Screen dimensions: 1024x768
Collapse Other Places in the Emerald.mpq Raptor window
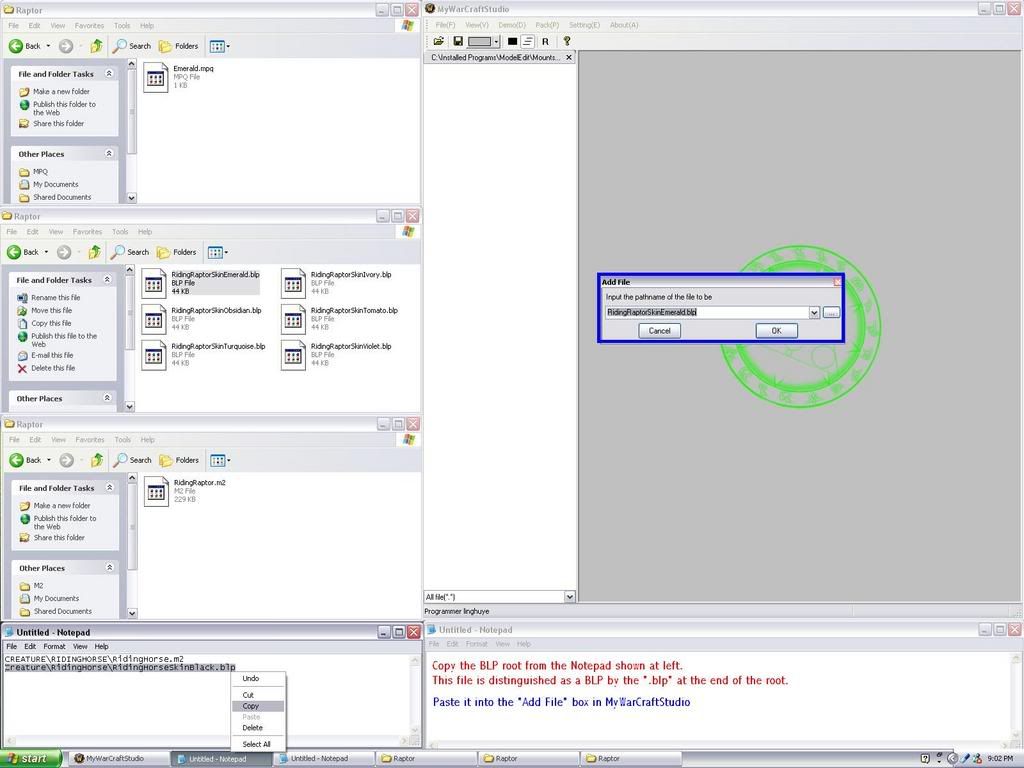(x=109, y=153)
